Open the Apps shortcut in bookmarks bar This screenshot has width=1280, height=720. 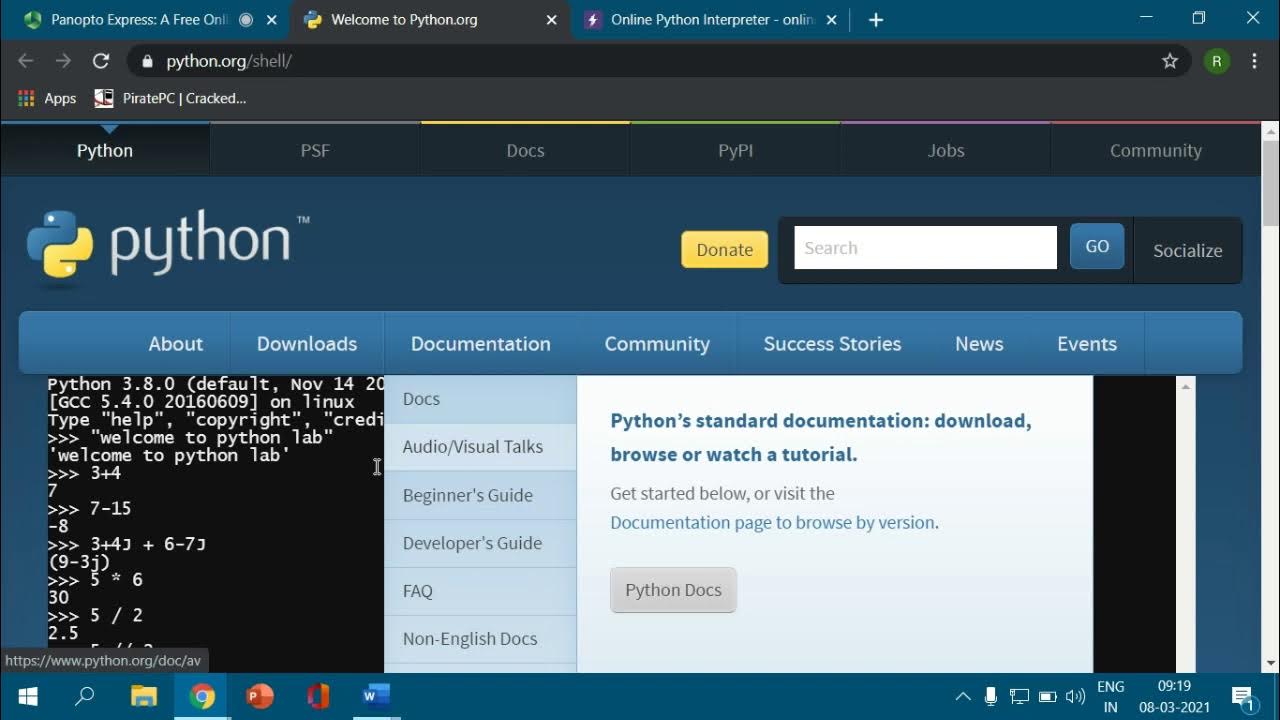(x=47, y=98)
